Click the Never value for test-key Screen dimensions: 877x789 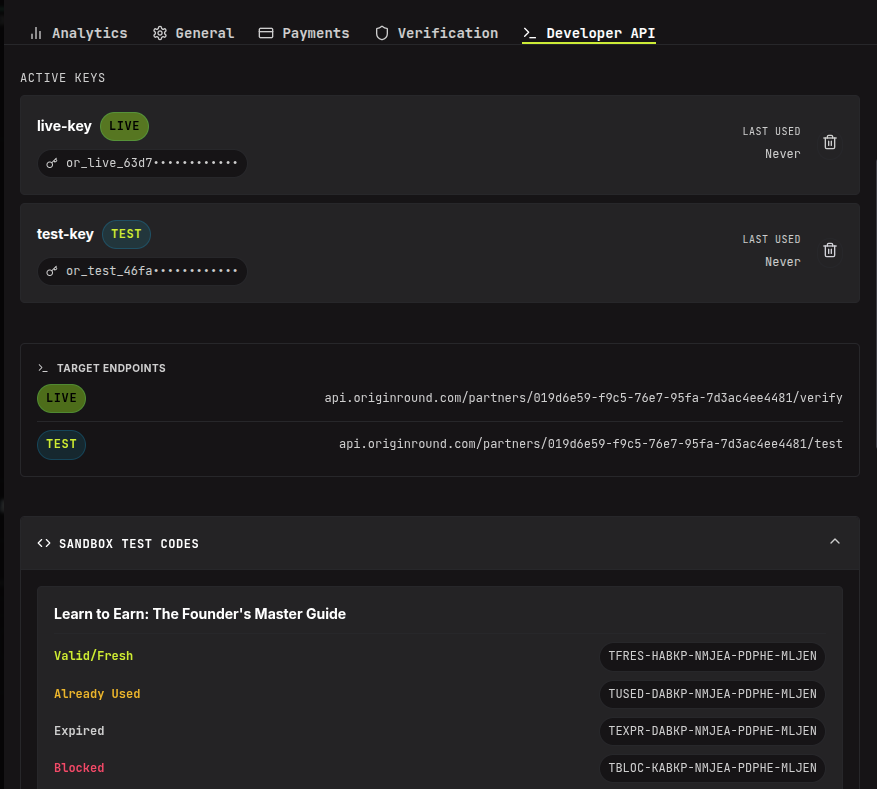point(782,262)
